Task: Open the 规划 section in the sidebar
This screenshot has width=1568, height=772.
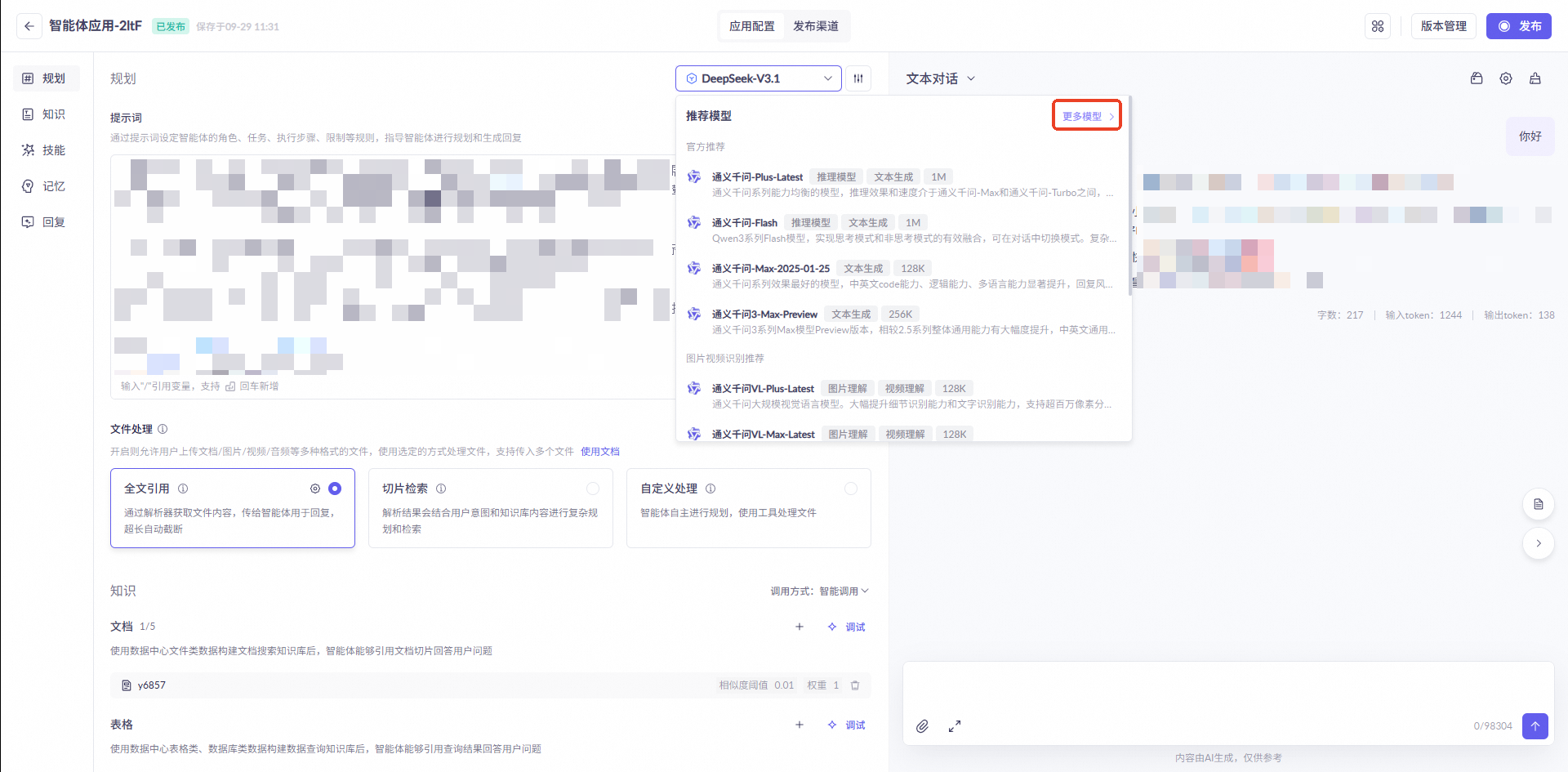Action: click(x=47, y=78)
